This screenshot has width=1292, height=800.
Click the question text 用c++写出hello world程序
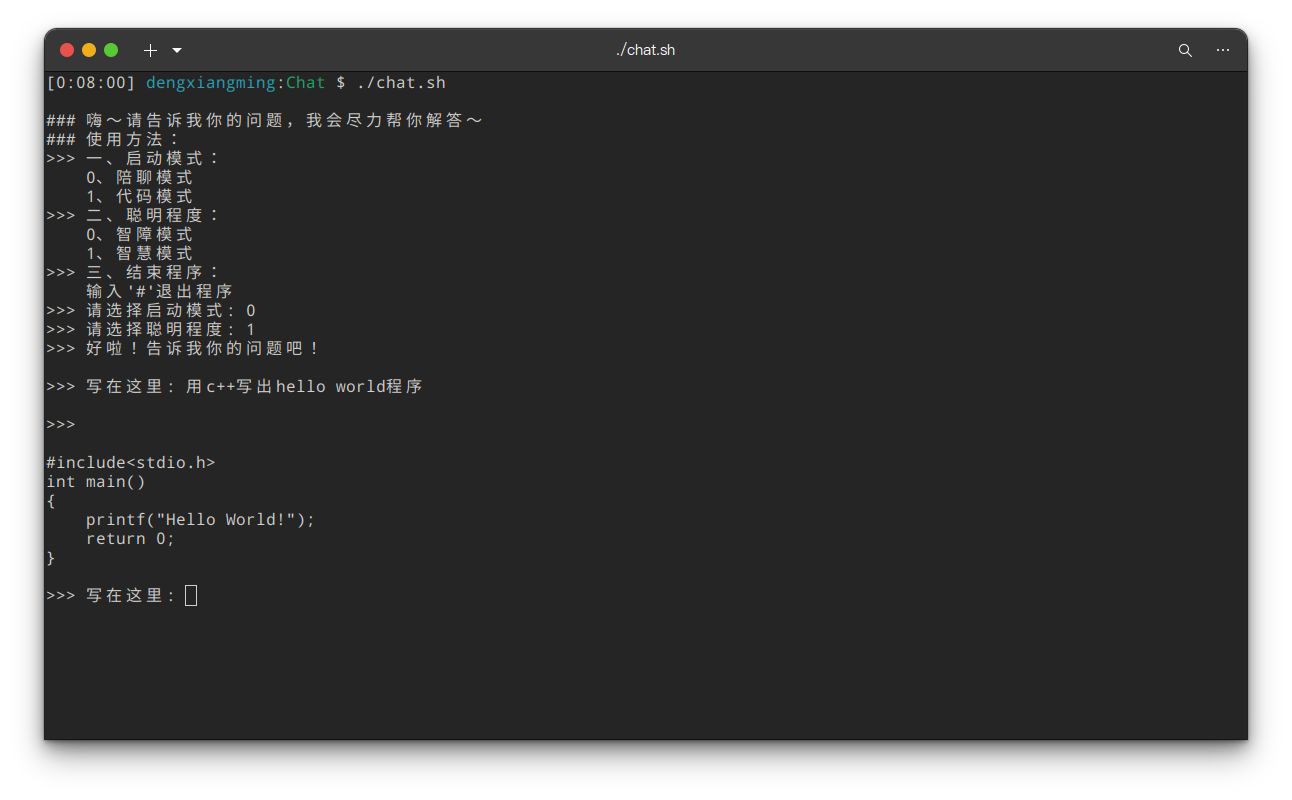pyautogui.click(x=304, y=386)
